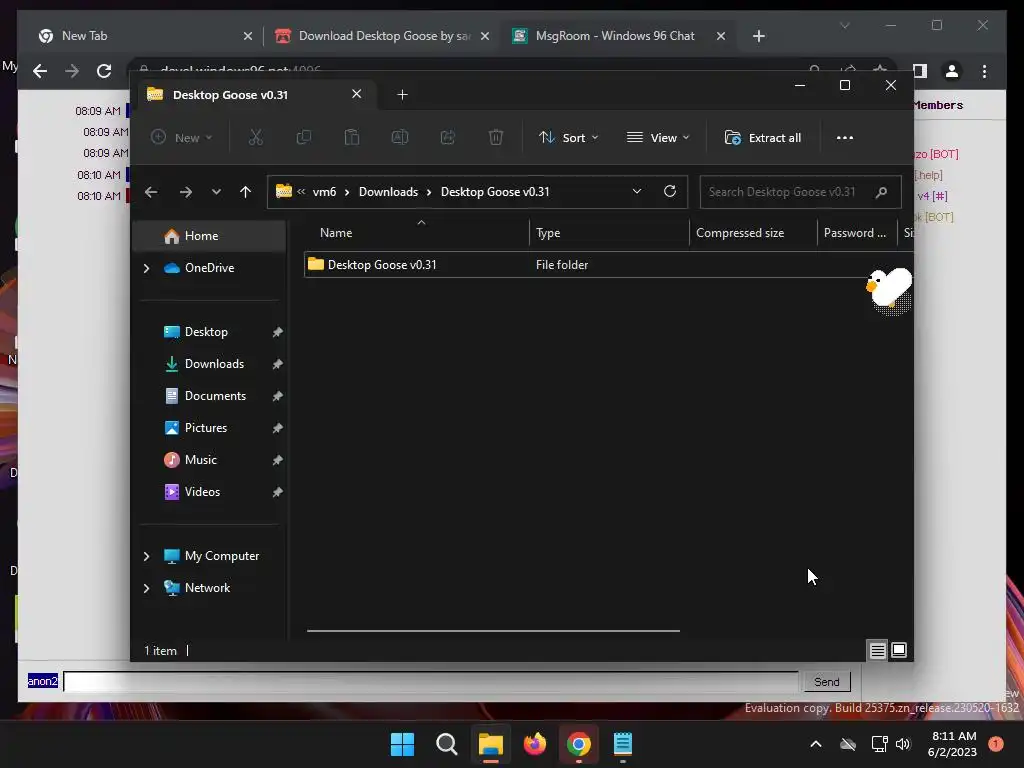Viewport: 1024px width, 768px height.
Task: Show hidden system tray icons
Action: tap(816, 744)
